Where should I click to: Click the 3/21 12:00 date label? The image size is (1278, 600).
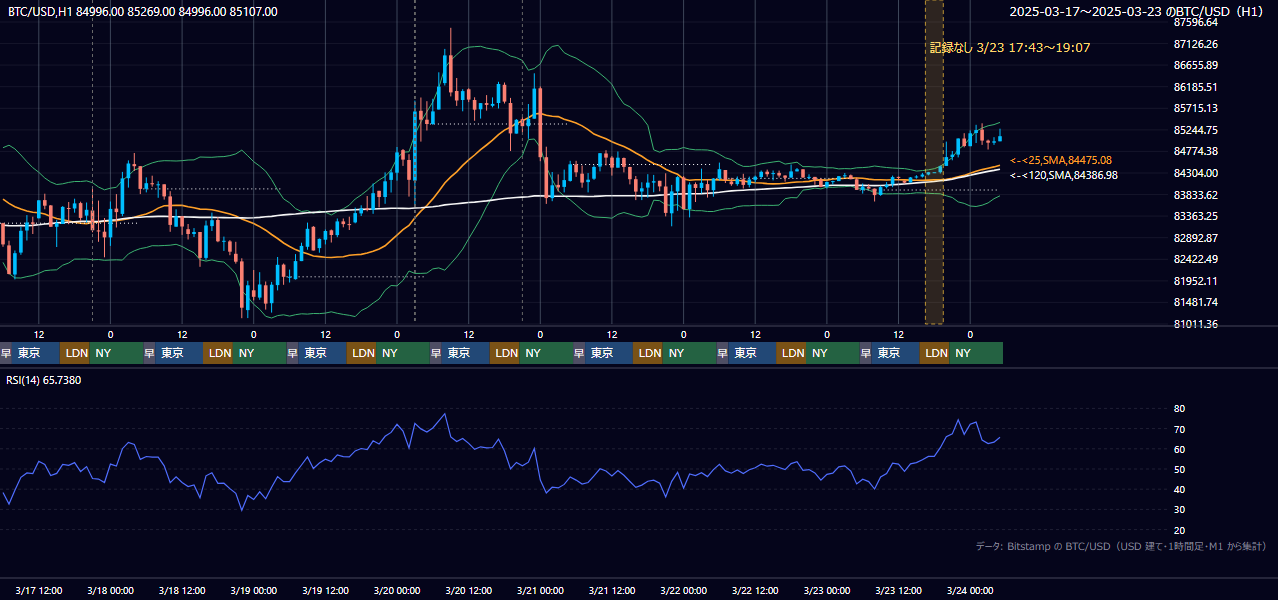[x=612, y=590]
